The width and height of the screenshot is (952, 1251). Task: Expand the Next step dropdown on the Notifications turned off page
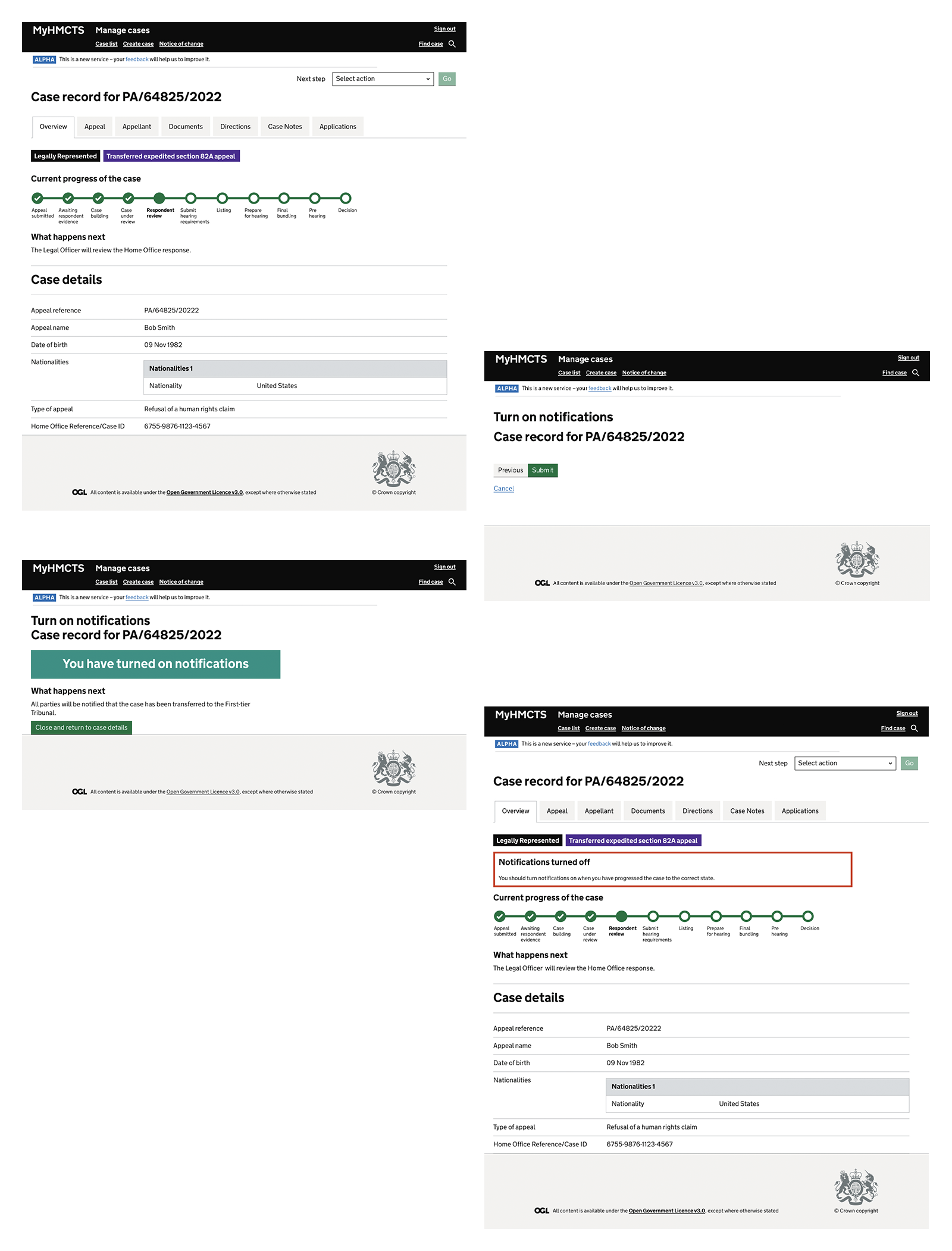coord(845,763)
